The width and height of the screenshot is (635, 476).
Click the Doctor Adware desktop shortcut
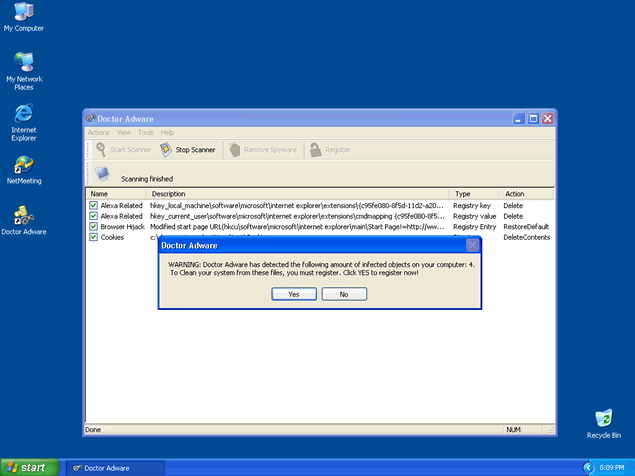(x=23, y=215)
